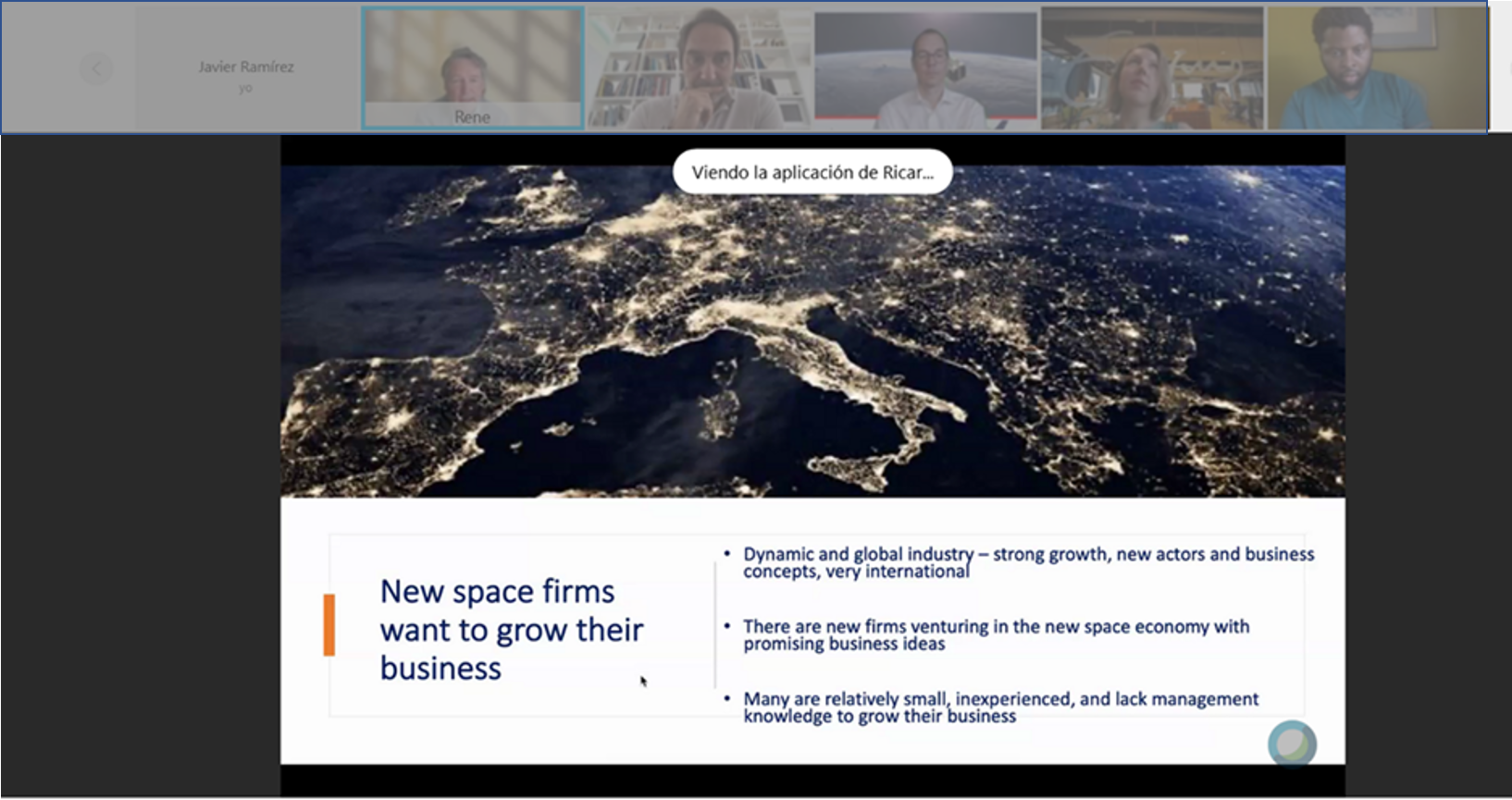The width and height of the screenshot is (1512, 800).
Task: Click the circular teal logo on slide
Action: point(1292,745)
